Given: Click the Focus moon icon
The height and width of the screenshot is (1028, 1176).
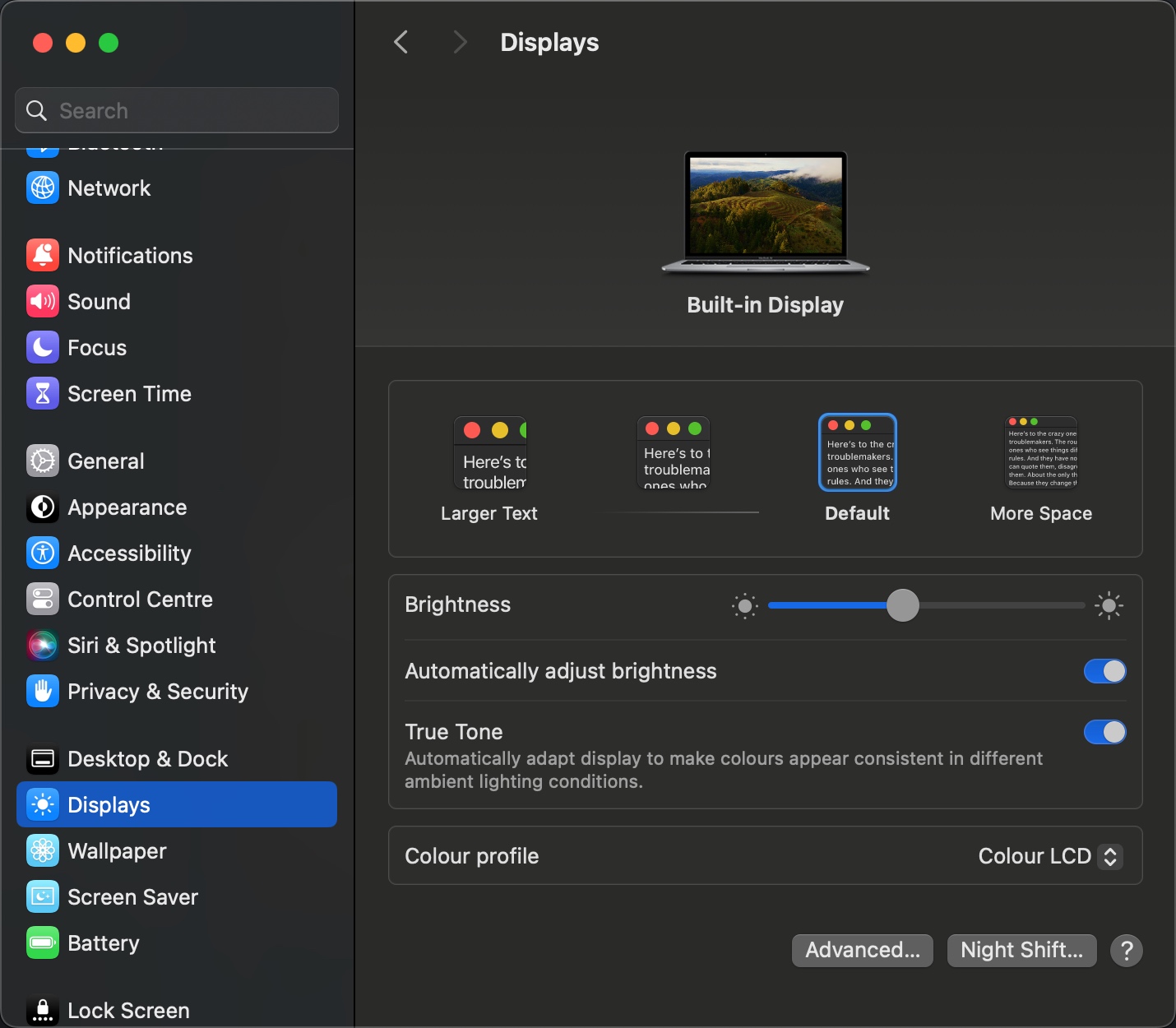Looking at the screenshot, I should point(43,348).
